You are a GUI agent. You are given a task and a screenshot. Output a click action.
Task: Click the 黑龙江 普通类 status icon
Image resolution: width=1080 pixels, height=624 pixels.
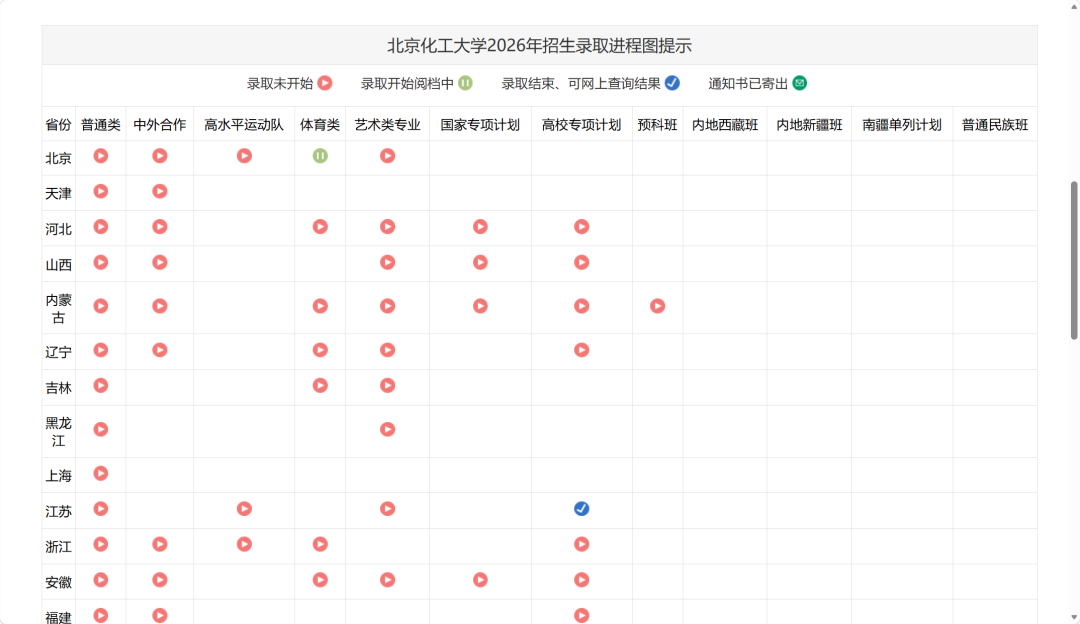tap(101, 429)
